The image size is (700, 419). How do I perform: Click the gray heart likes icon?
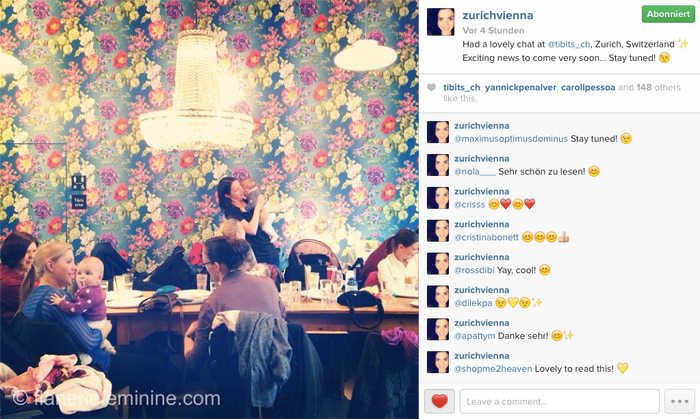pos(431,87)
